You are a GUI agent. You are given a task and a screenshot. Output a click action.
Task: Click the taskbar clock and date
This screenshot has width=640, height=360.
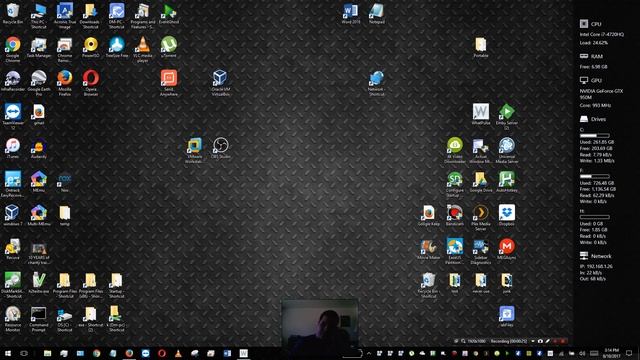tap(611, 353)
